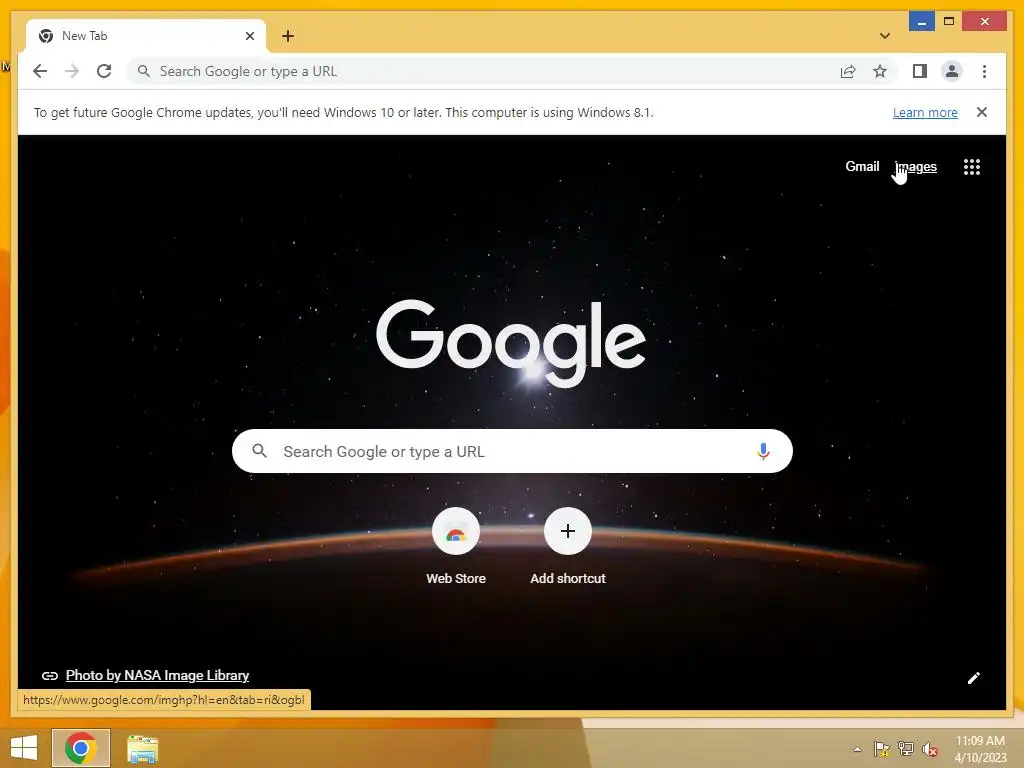
Task: Open Gmail link
Action: coord(862,167)
